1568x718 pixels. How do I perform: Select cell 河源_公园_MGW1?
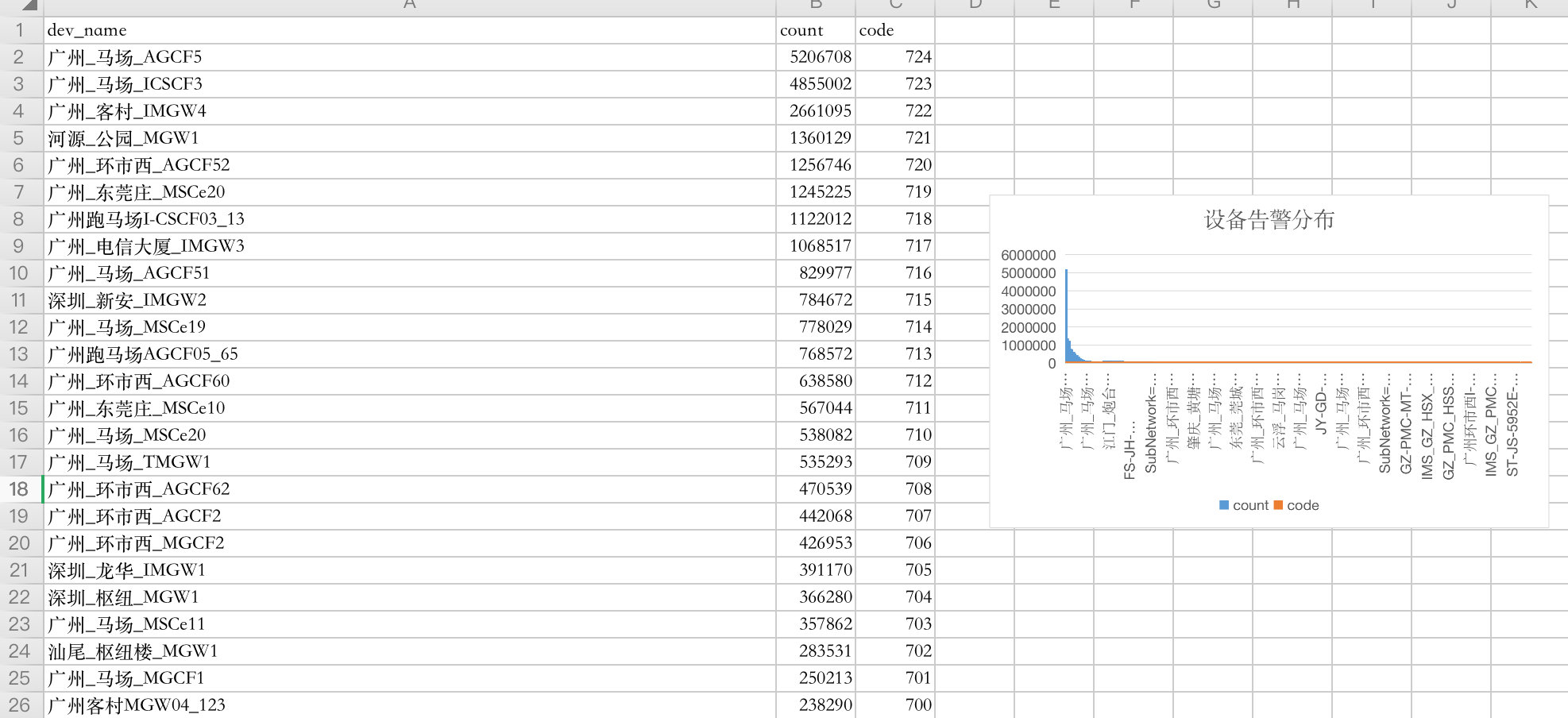coord(410,138)
